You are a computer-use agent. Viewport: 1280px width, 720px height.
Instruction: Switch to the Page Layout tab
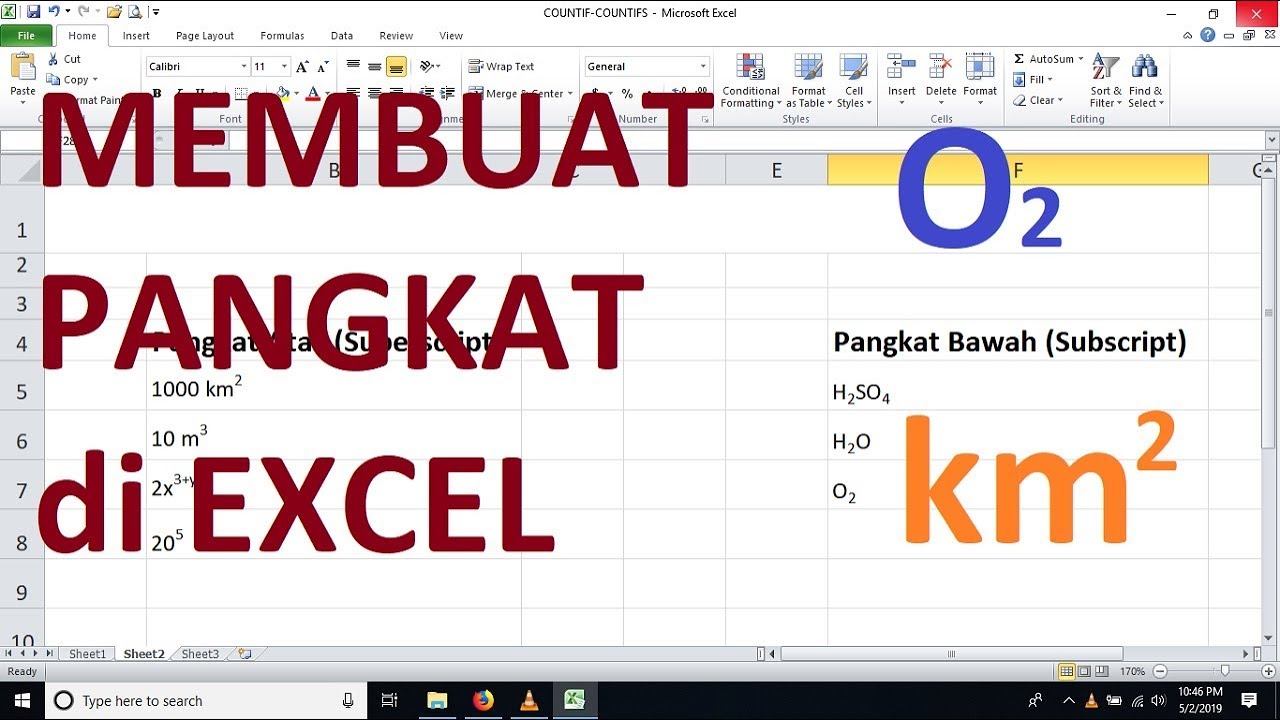point(205,35)
